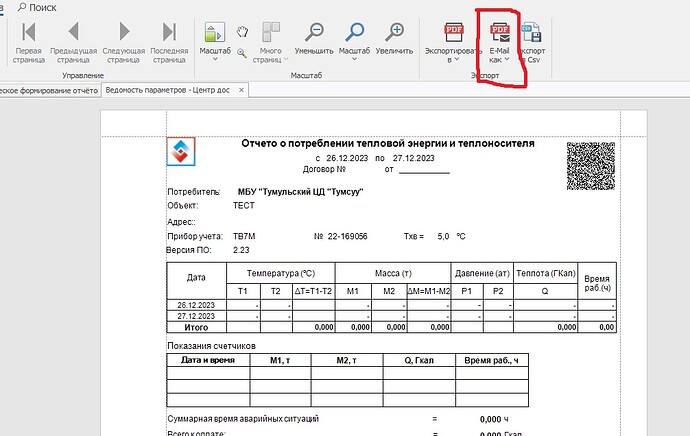Click the Температура (°C) column header

click(x=281, y=273)
